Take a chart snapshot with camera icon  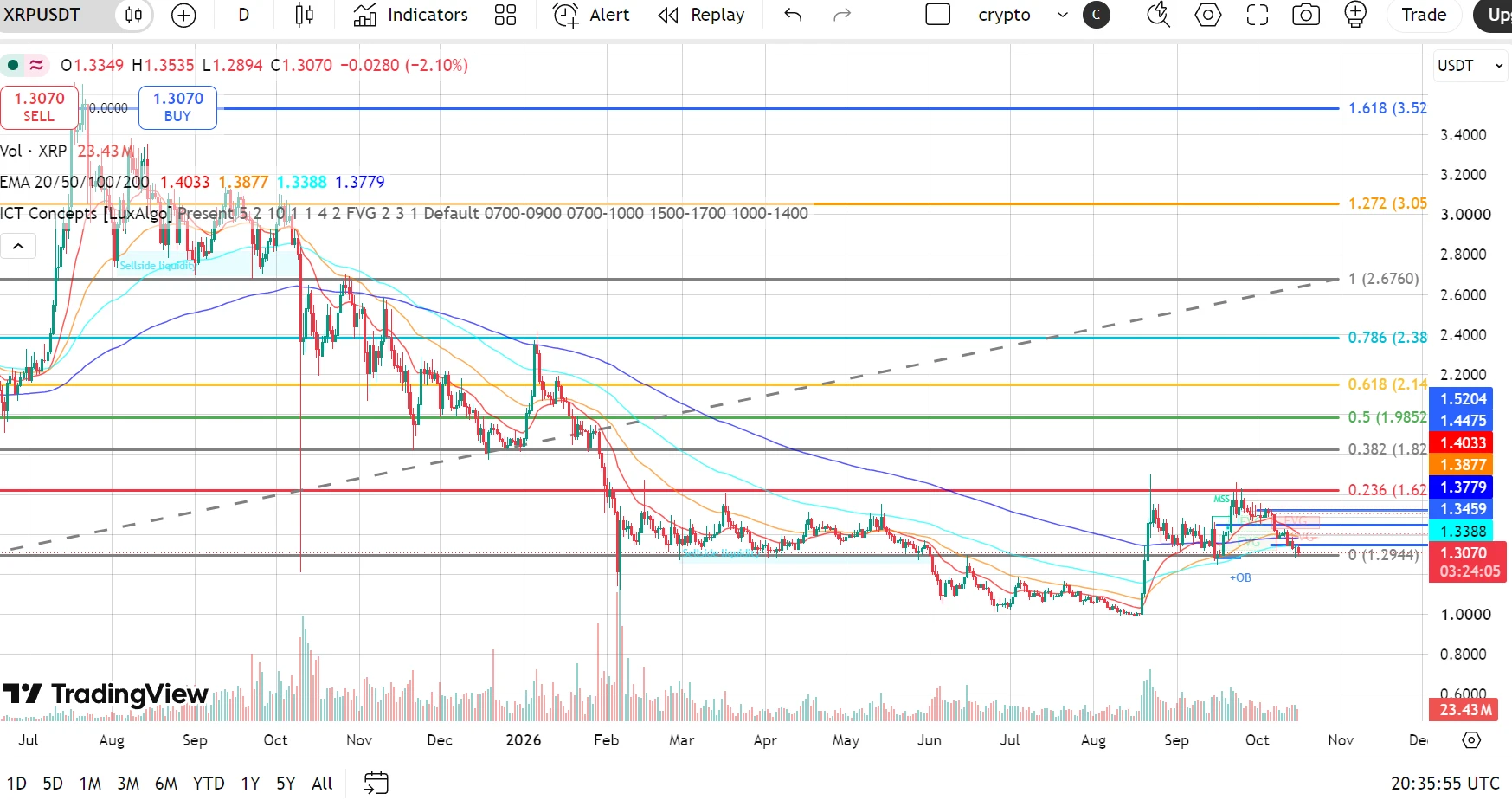1306,15
